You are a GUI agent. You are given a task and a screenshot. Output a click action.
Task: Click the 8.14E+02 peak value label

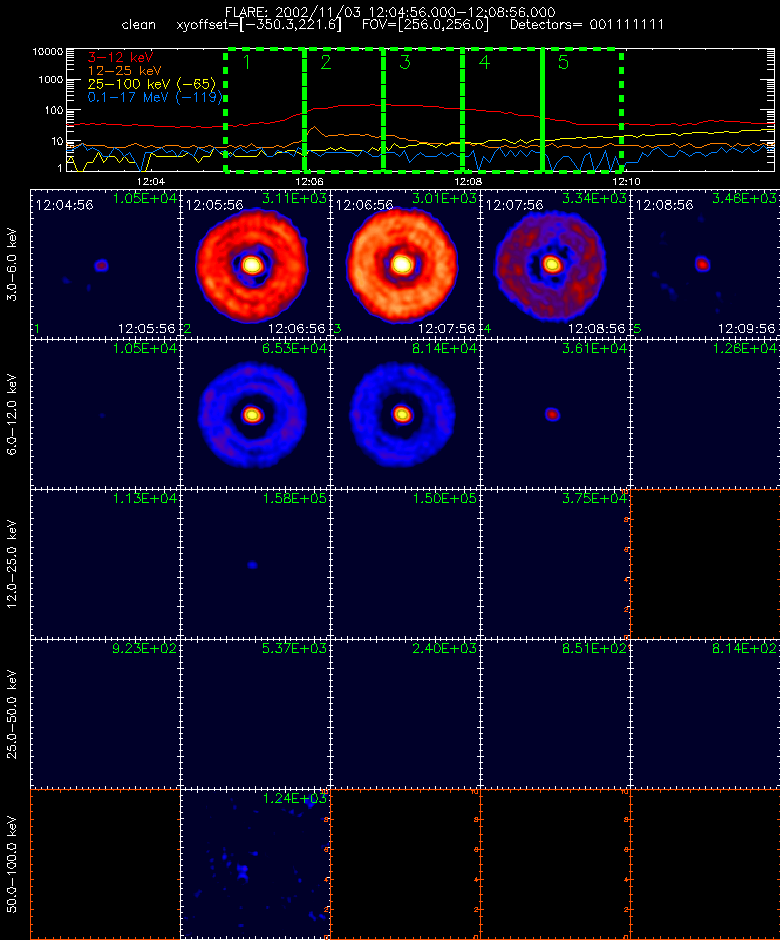(745, 648)
